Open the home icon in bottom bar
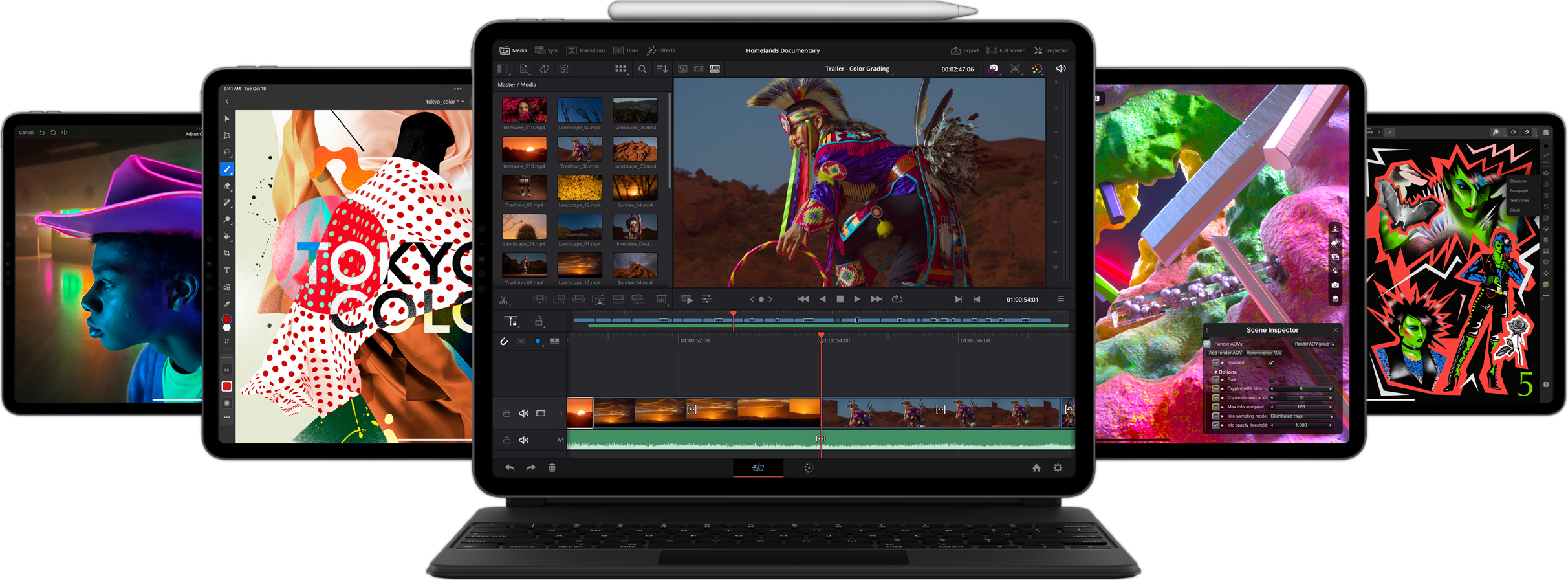This screenshot has height=580, width=1568. coord(1036,468)
